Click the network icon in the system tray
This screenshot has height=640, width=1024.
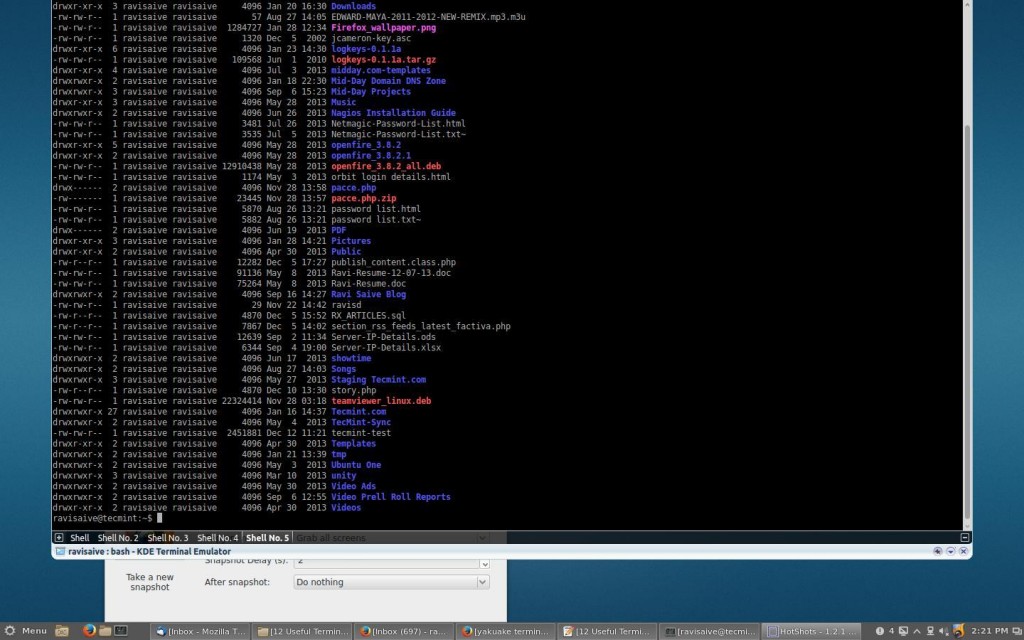929,630
